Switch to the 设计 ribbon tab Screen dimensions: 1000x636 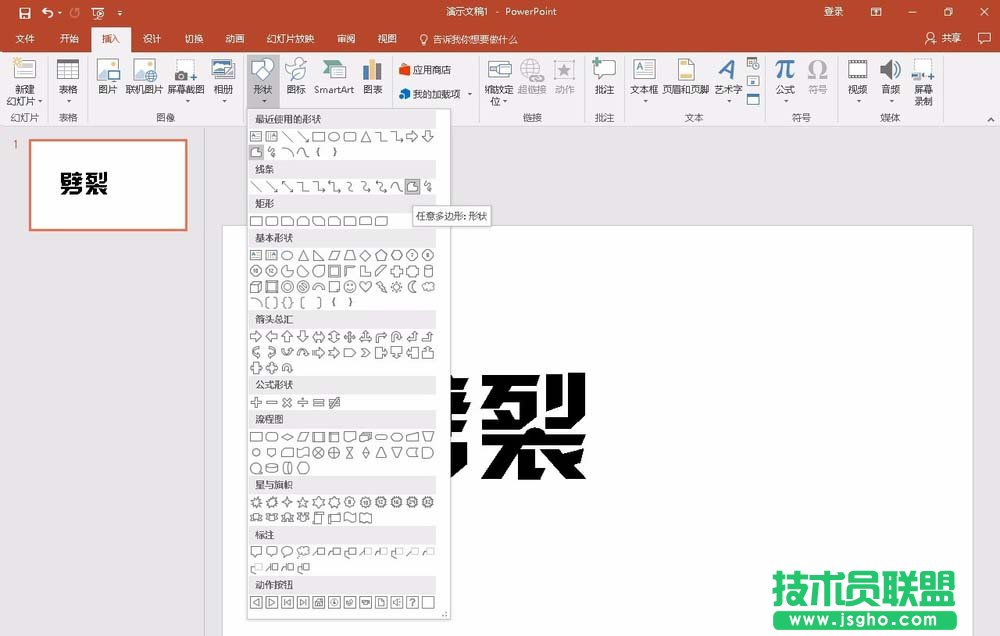(152, 39)
